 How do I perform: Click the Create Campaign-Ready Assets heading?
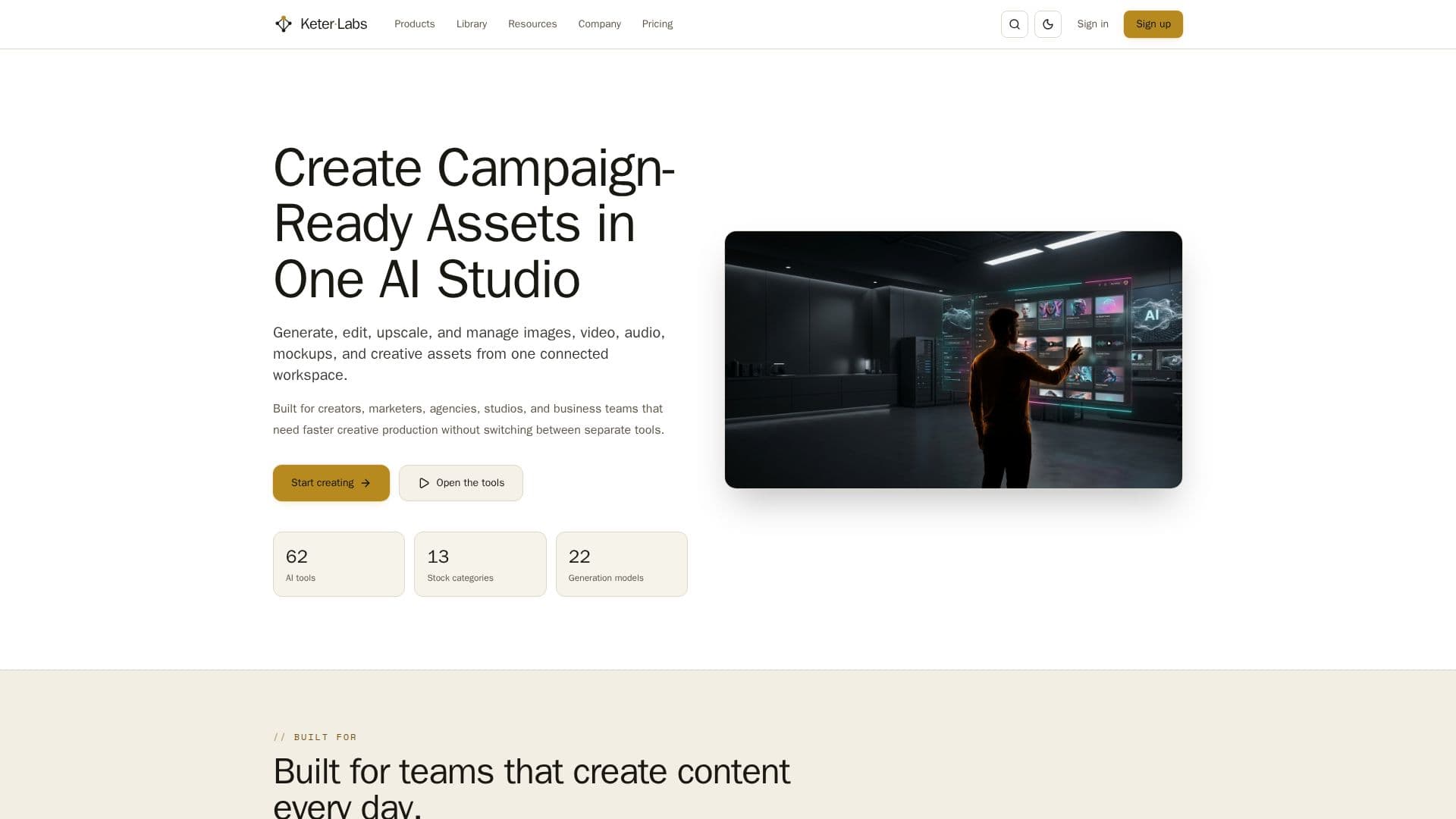pyautogui.click(x=474, y=224)
